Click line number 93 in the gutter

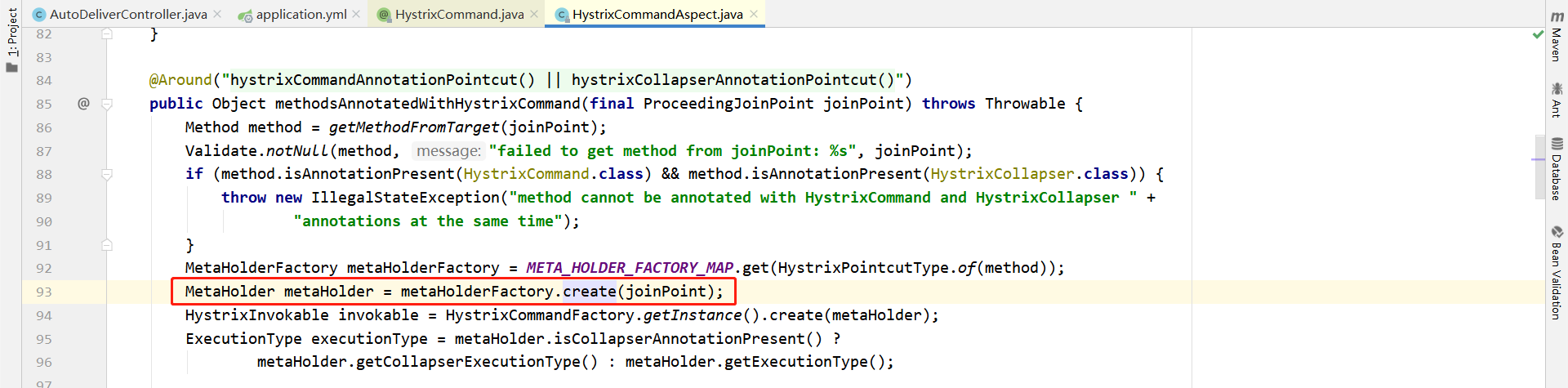(x=44, y=292)
